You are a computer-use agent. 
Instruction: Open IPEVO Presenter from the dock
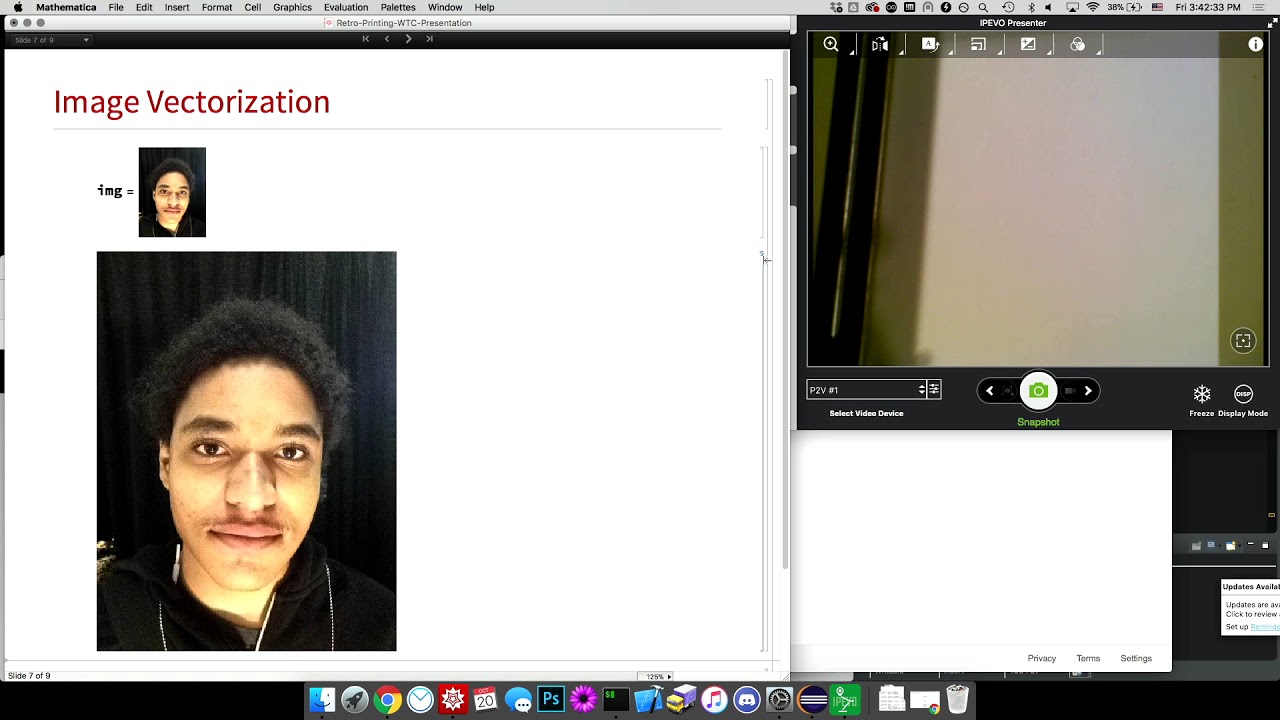click(845, 699)
